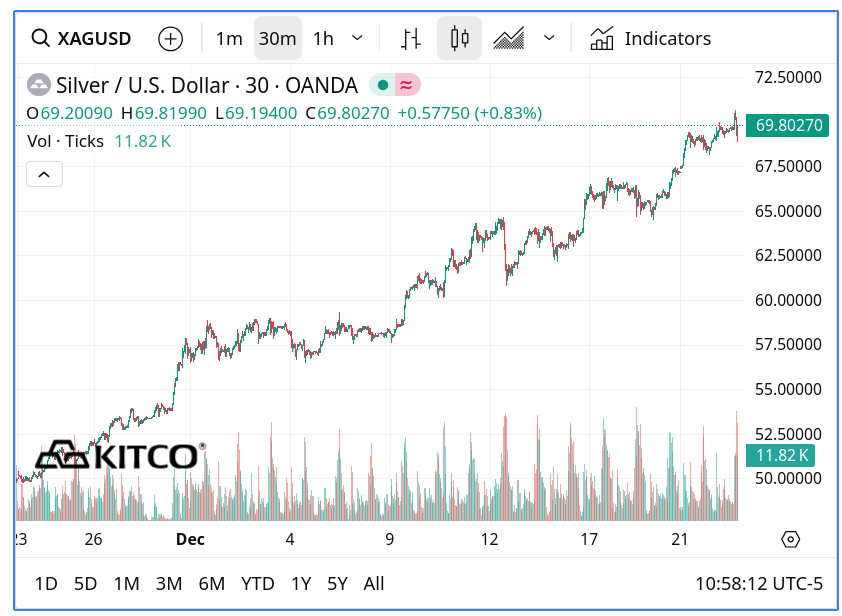Set range to 6M
842x616 pixels.
tap(212, 584)
